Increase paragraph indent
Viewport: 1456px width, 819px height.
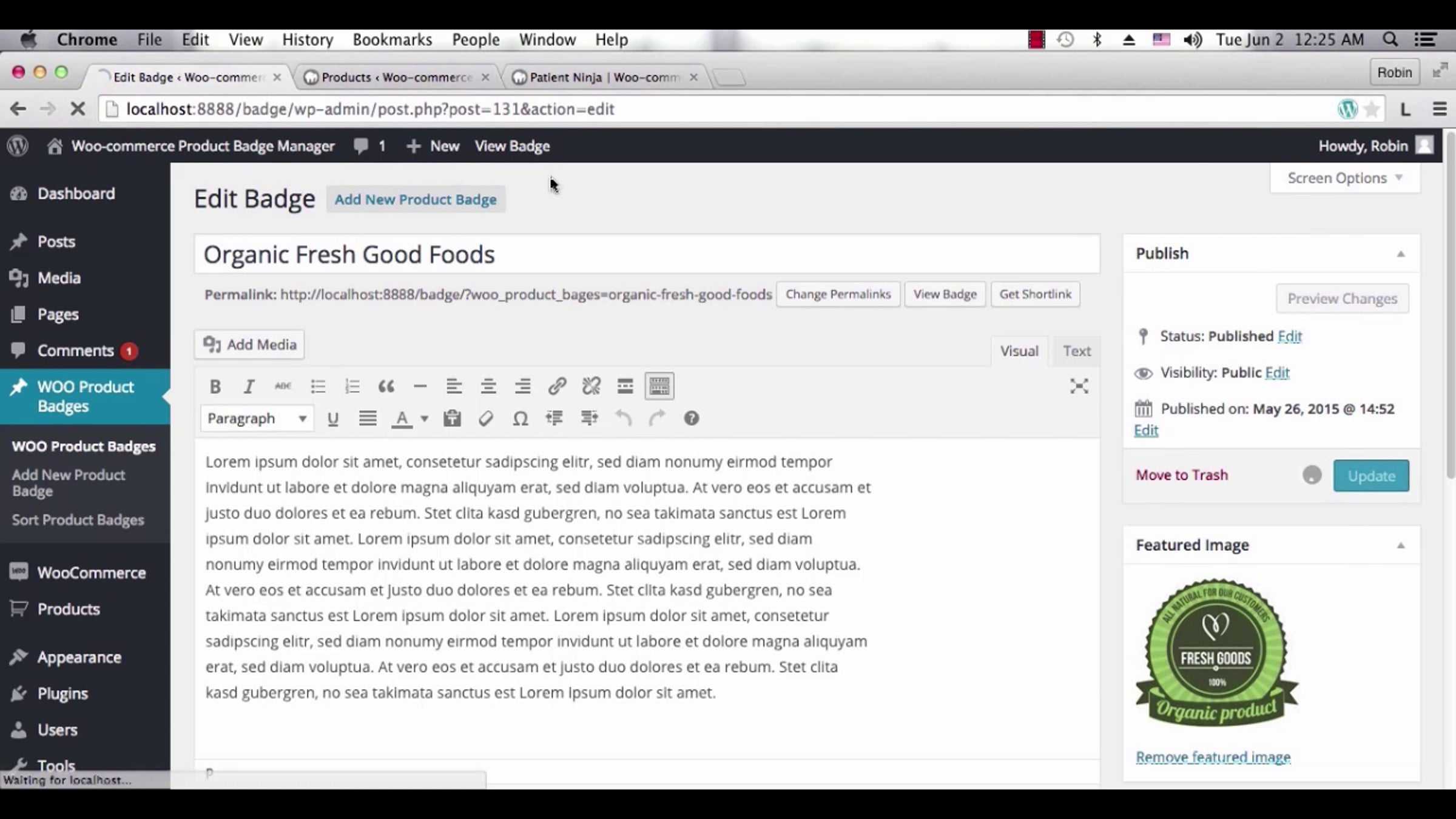589,419
